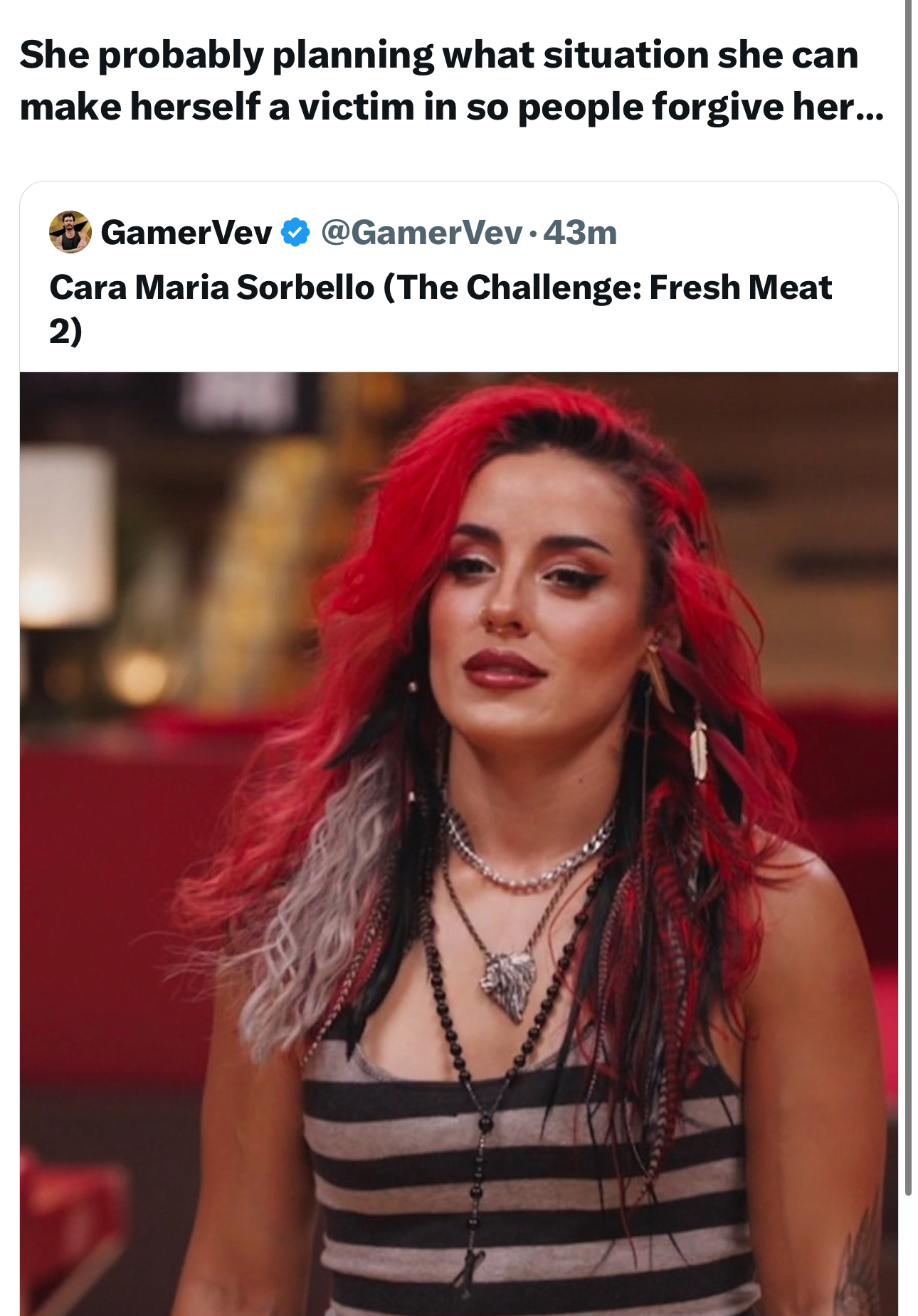The height and width of the screenshot is (1316, 918).
Task: Click the blue verified badge next to GamerVev
Action: (x=295, y=233)
